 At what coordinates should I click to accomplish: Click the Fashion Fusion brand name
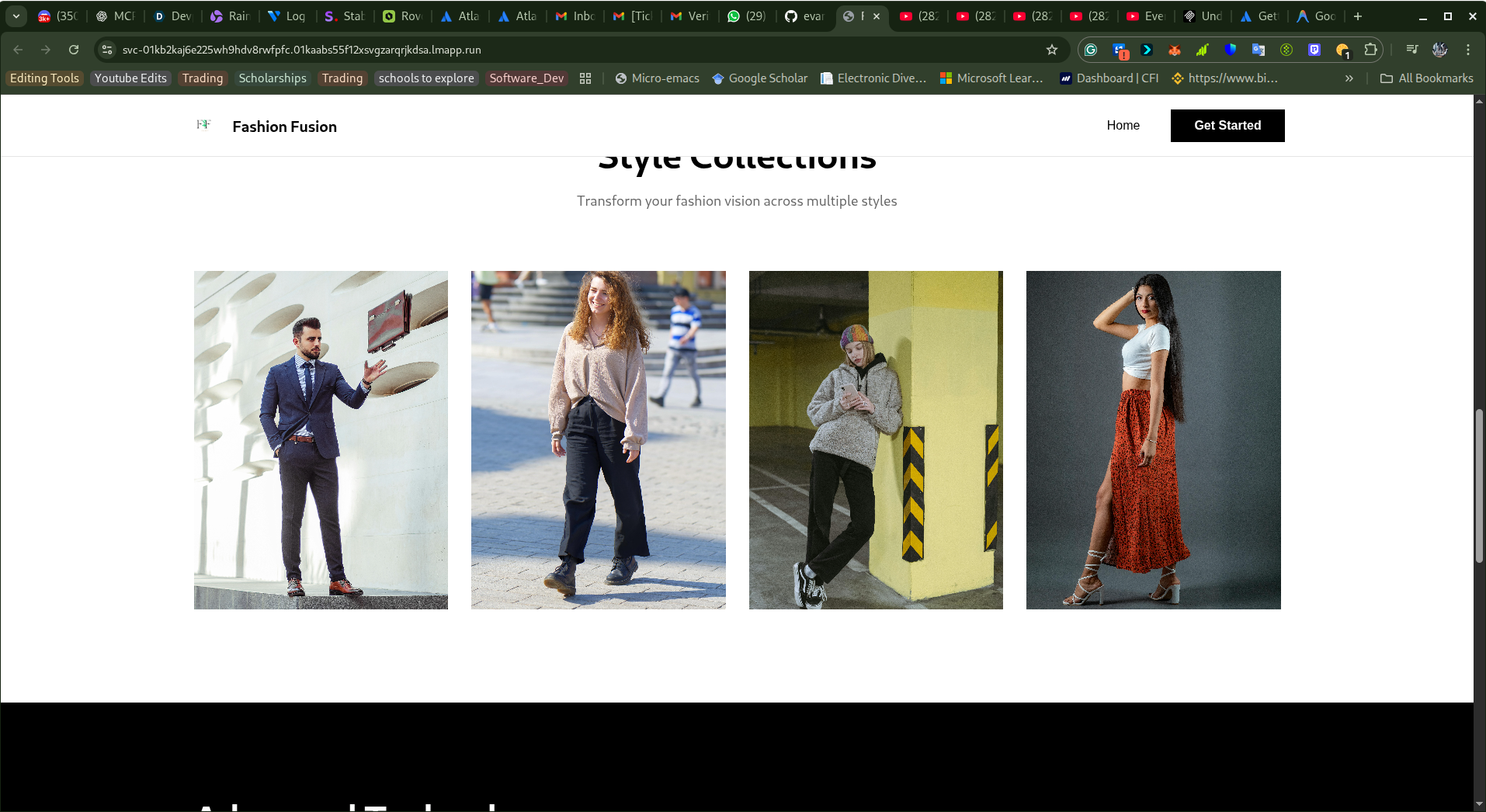click(284, 127)
